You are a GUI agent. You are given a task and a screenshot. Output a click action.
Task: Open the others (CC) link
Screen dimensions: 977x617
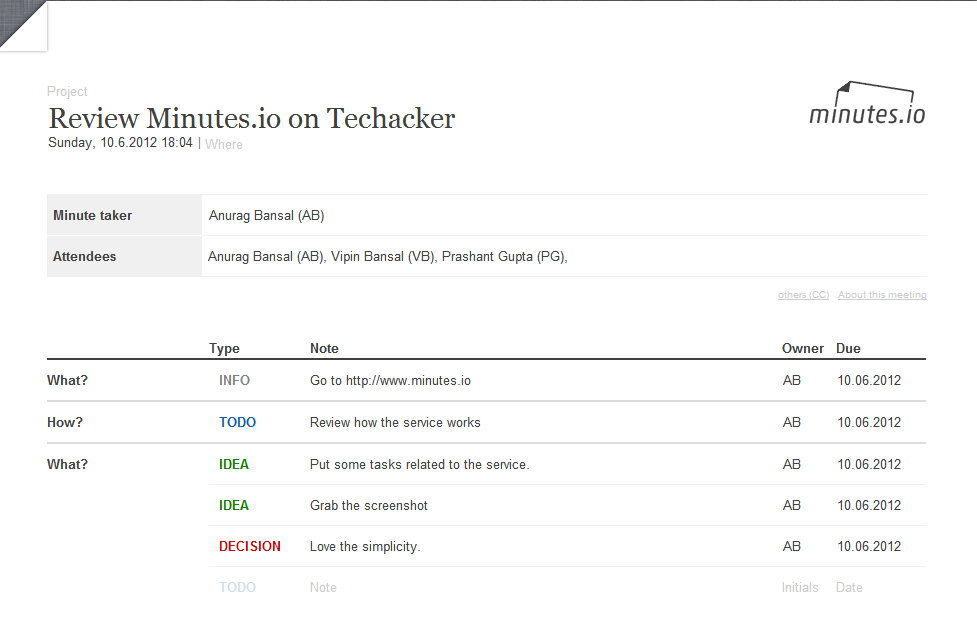pyautogui.click(x=803, y=294)
